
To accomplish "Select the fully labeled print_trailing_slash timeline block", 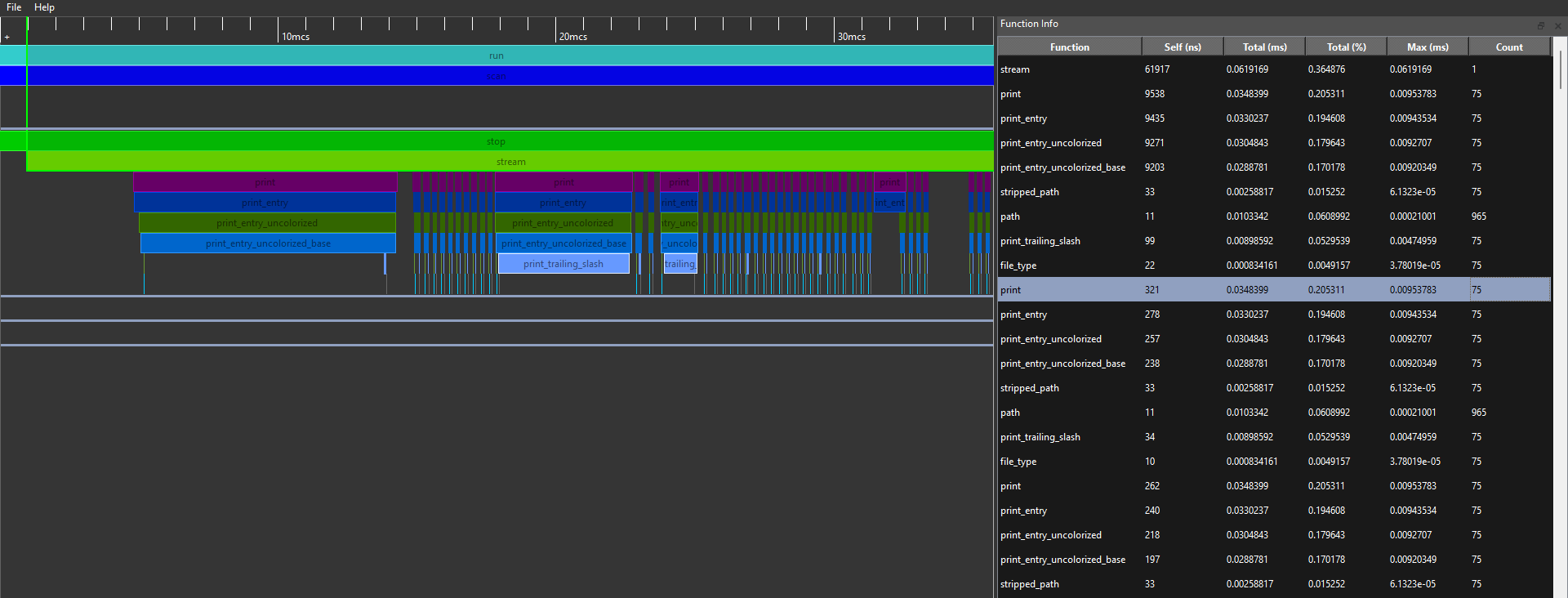I will (x=563, y=264).
